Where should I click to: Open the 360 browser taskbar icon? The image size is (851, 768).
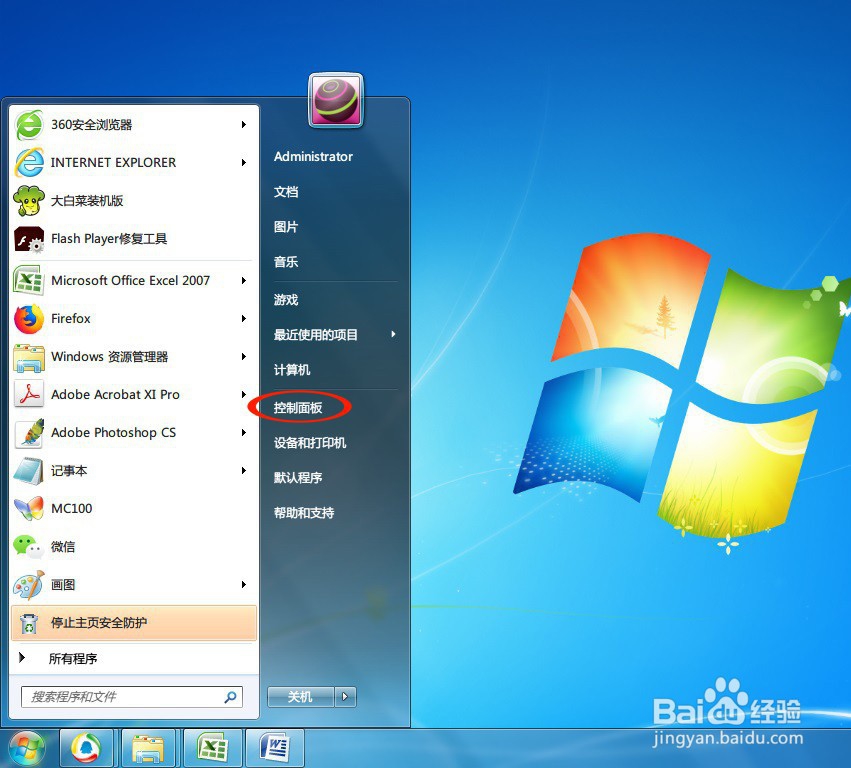86,748
